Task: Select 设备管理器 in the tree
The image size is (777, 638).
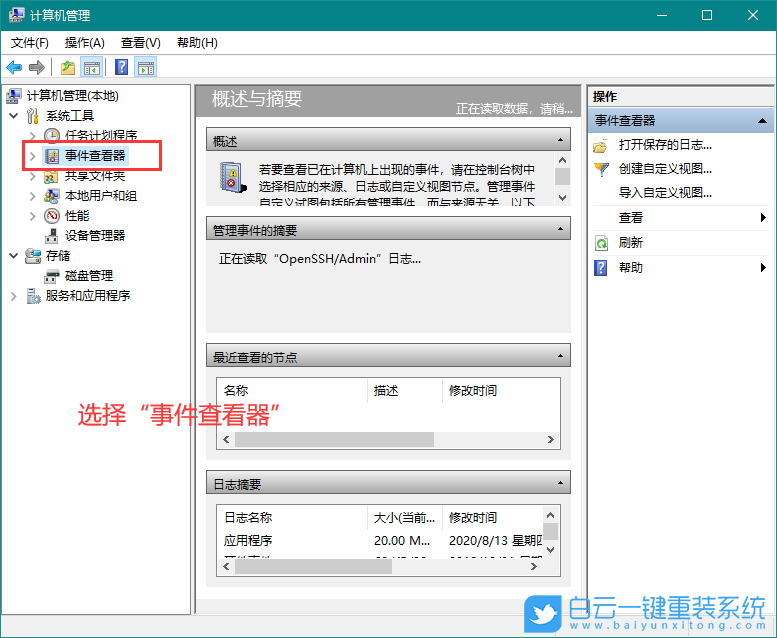Action: [95, 236]
